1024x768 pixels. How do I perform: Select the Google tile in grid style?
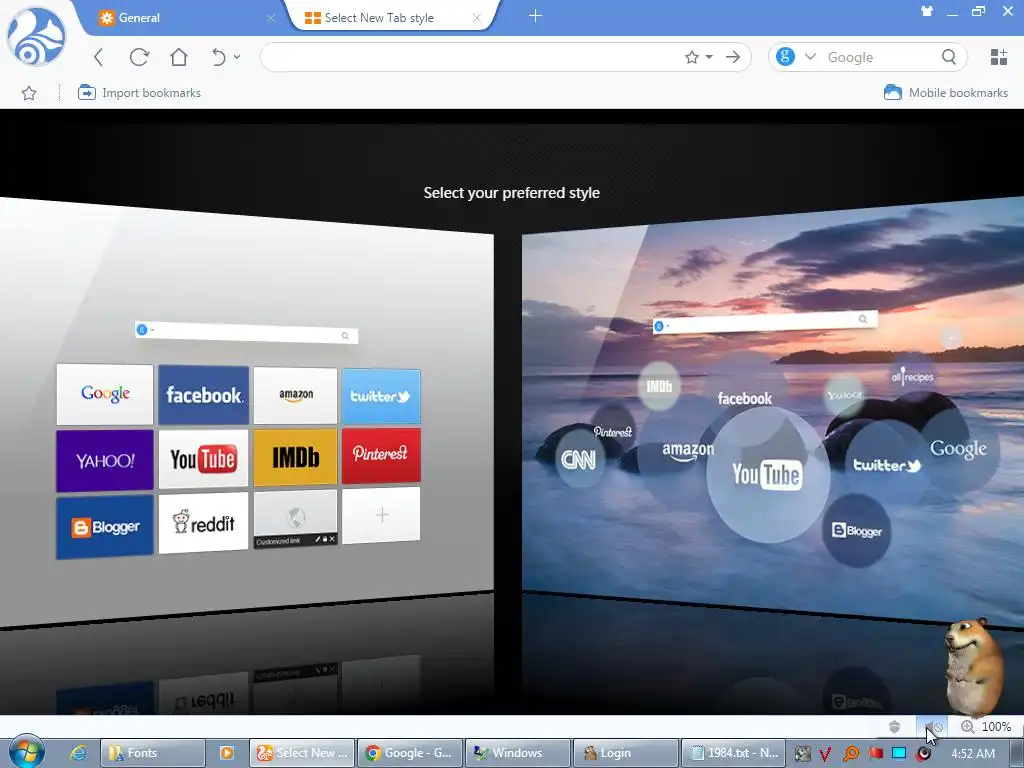click(104, 394)
